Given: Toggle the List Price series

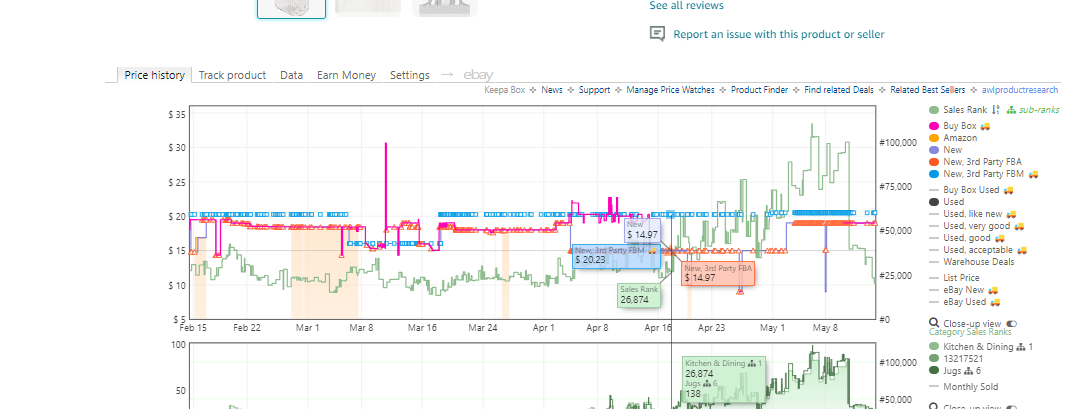Looking at the screenshot, I should pos(954,278).
